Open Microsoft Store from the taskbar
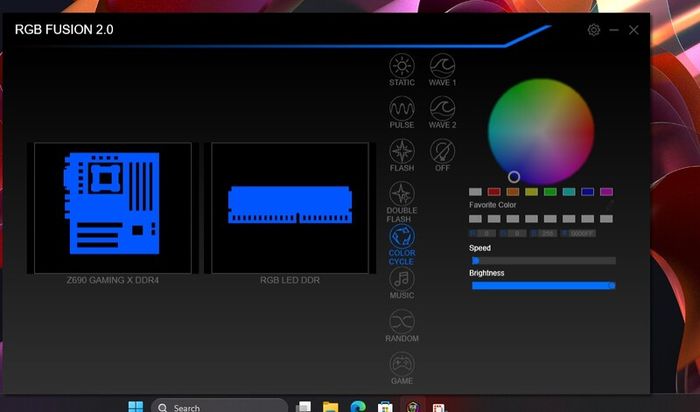 pos(385,407)
